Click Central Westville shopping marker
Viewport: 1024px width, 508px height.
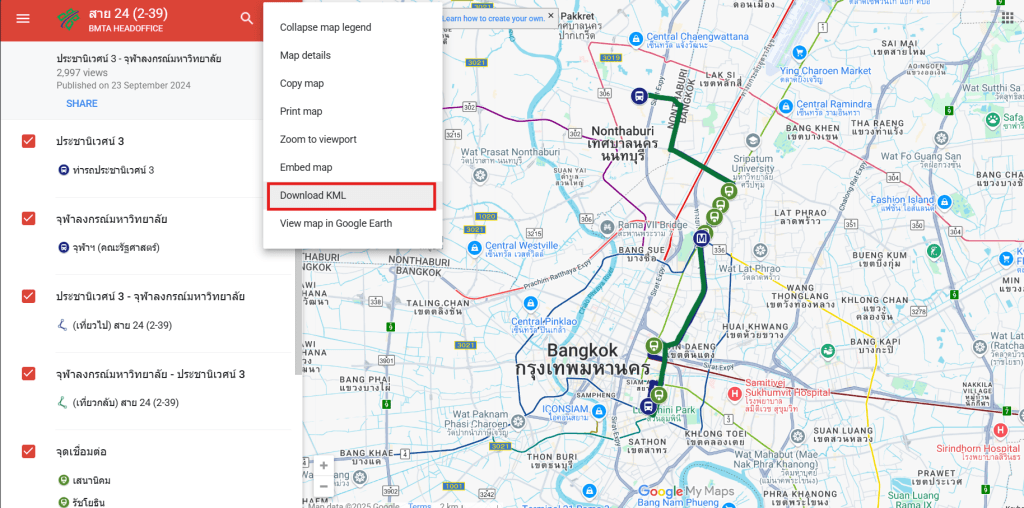click(x=475, y=248)
